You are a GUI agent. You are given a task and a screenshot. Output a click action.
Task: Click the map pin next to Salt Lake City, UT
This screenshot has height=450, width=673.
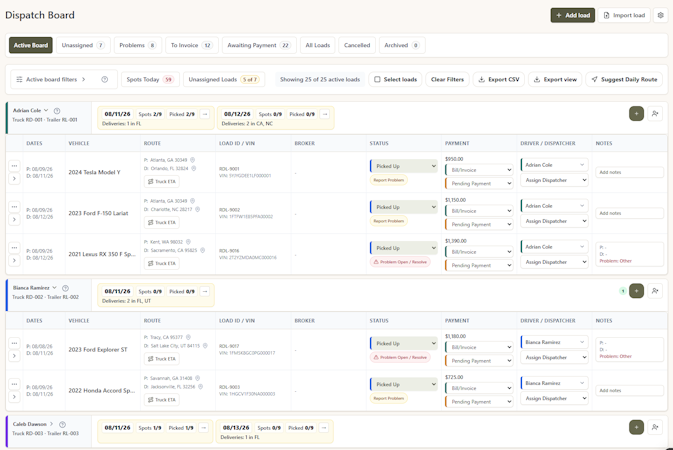(x=205, y=346)
